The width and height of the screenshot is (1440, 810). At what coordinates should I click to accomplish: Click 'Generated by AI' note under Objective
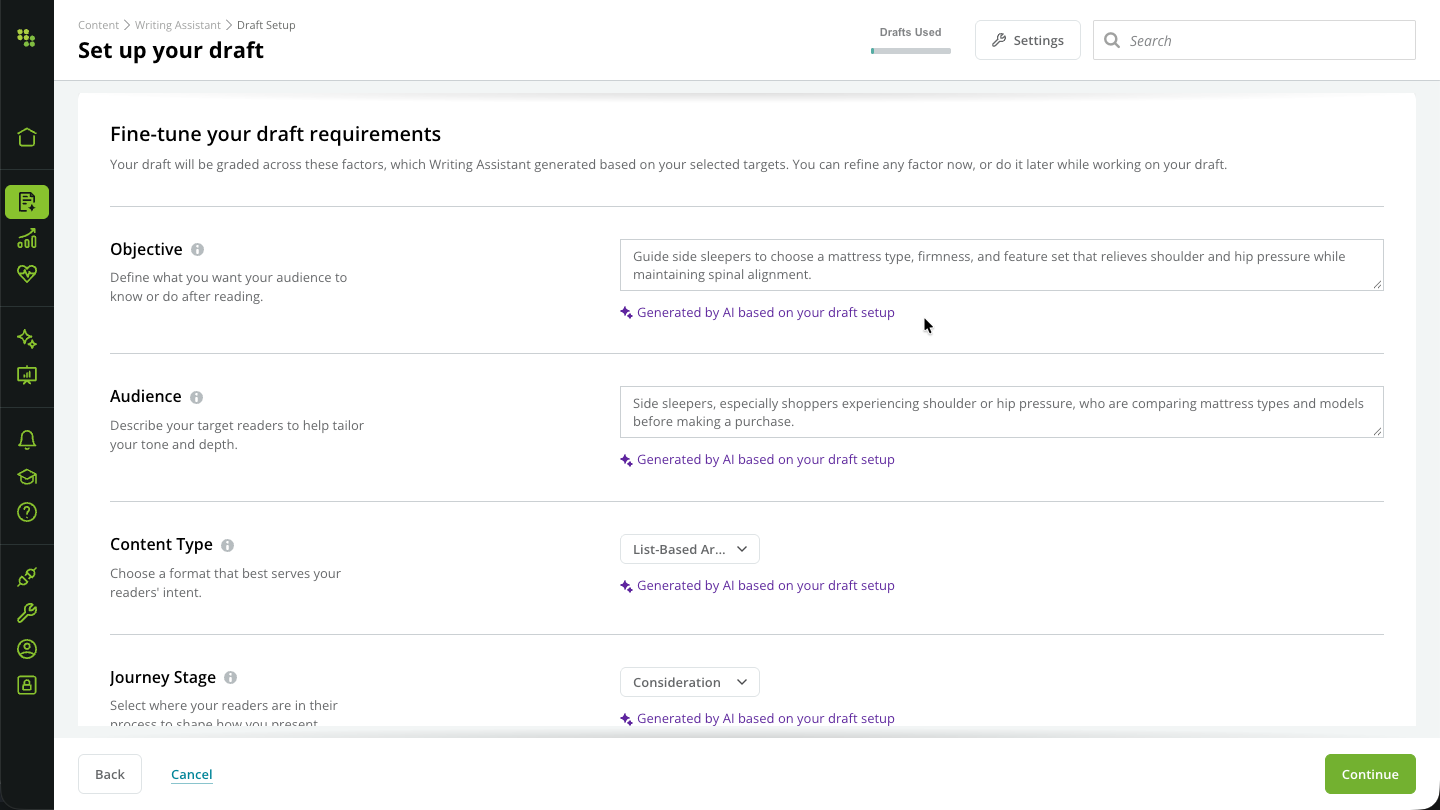[x=757, y=312]
